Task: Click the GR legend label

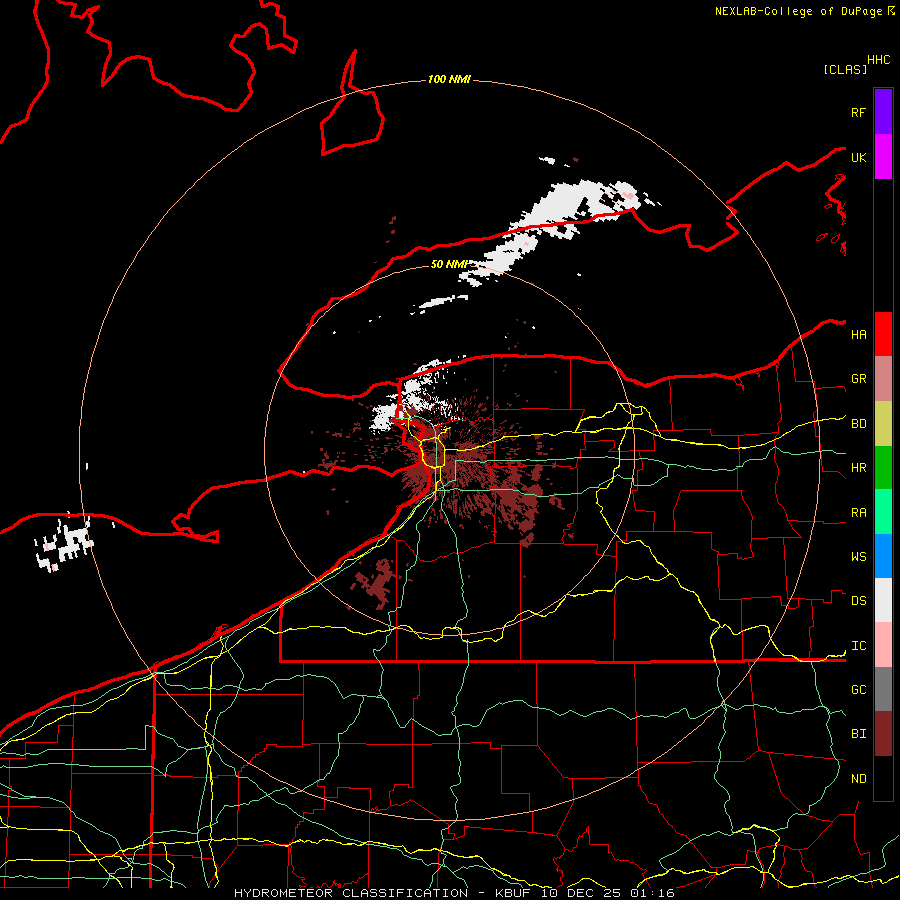Action: click(x=858, y=379)
